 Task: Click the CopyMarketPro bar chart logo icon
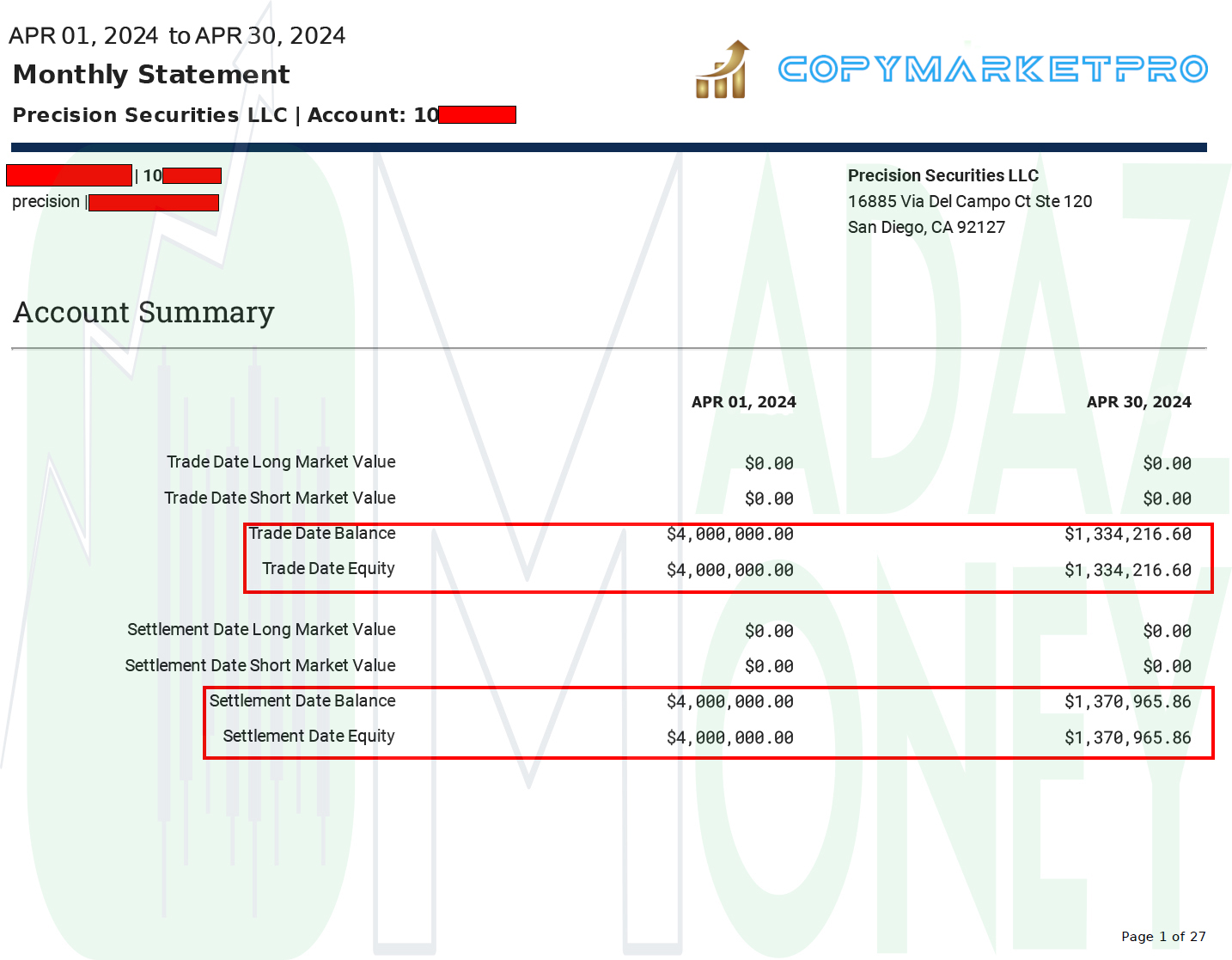(x=723, y=70)
